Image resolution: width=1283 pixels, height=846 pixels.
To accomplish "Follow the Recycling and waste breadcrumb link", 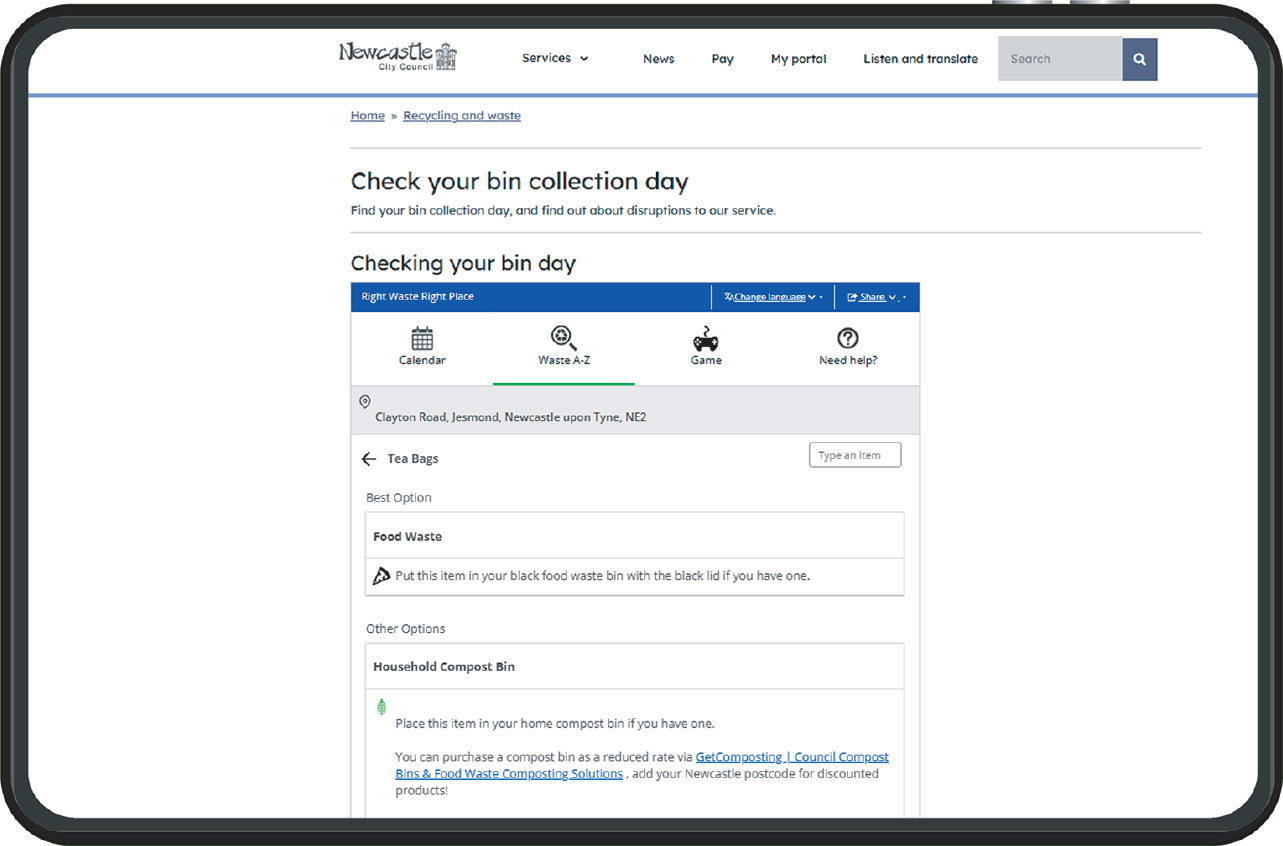I will click(461, 116).
